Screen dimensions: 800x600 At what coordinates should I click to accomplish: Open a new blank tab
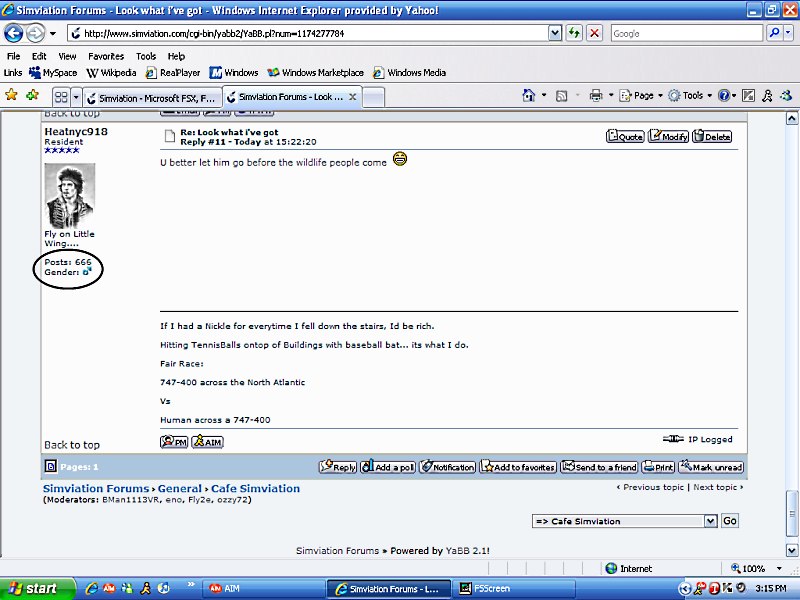(x=373, y=97)
